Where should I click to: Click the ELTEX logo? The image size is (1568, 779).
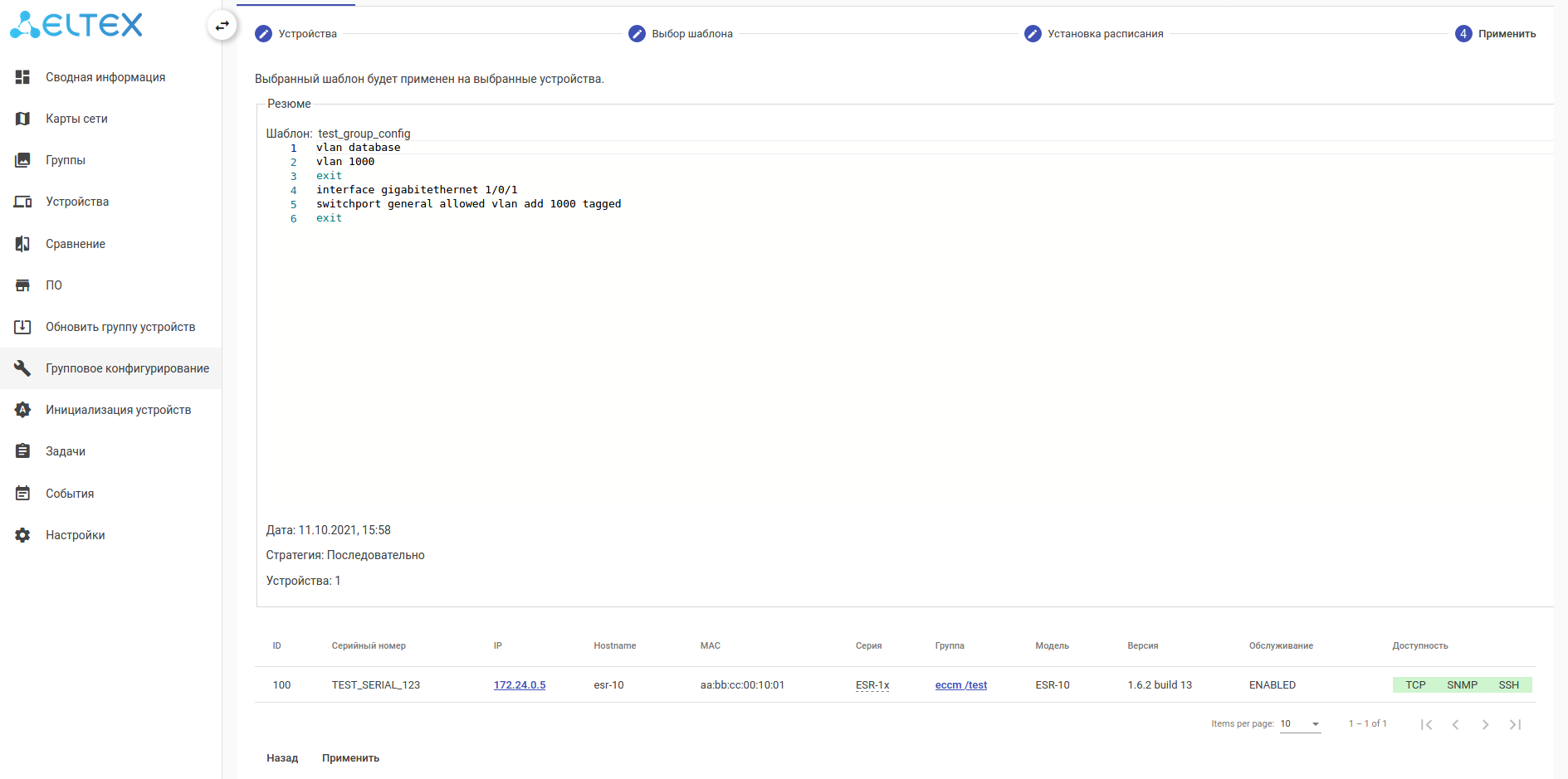tap(76, 25)
